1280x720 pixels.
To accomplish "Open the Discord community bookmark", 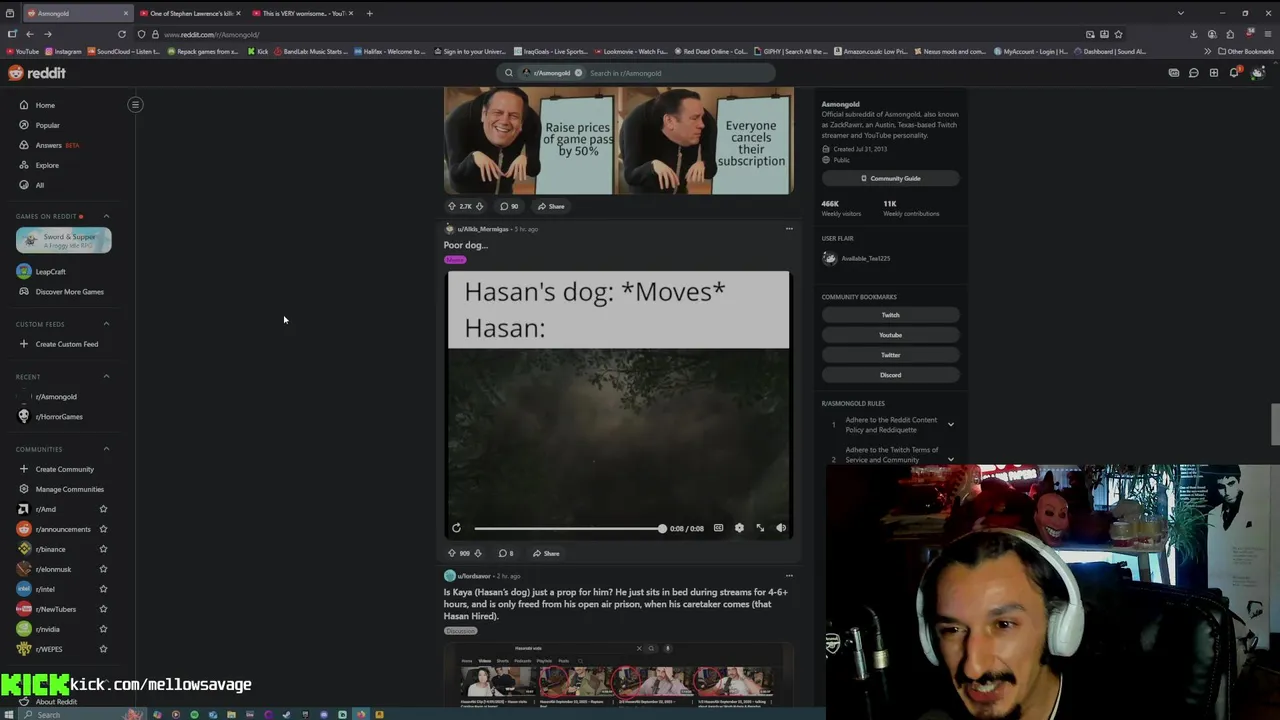I will (x=890, y=375).
